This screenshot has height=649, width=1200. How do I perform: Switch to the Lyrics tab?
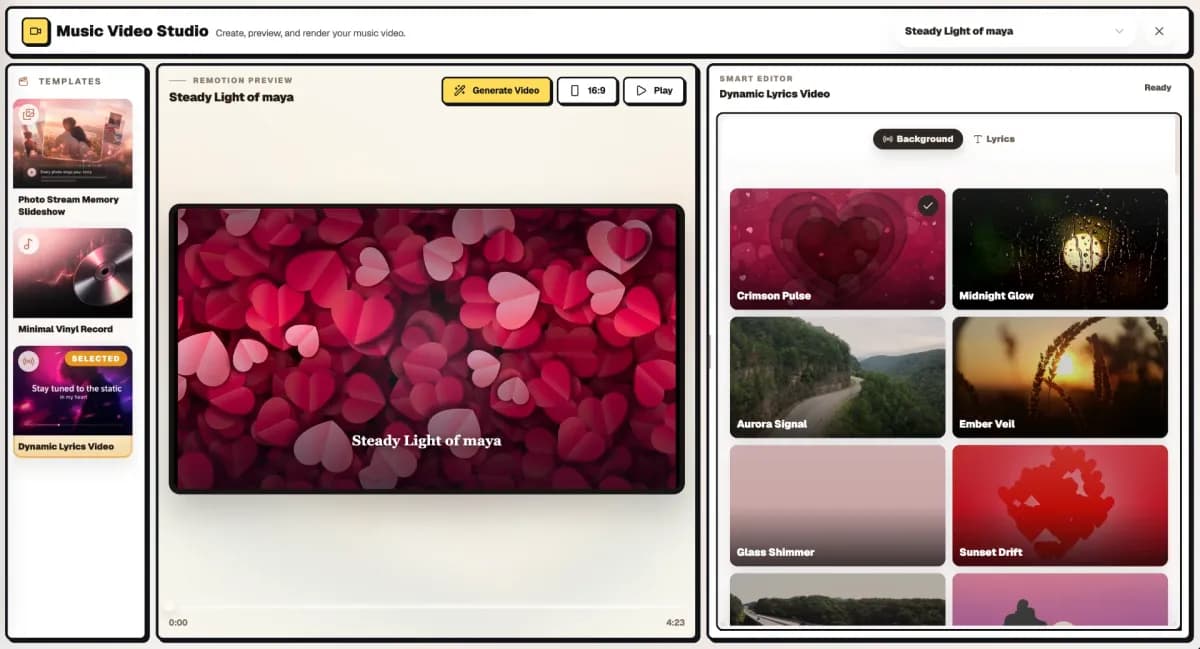point(994,139)
